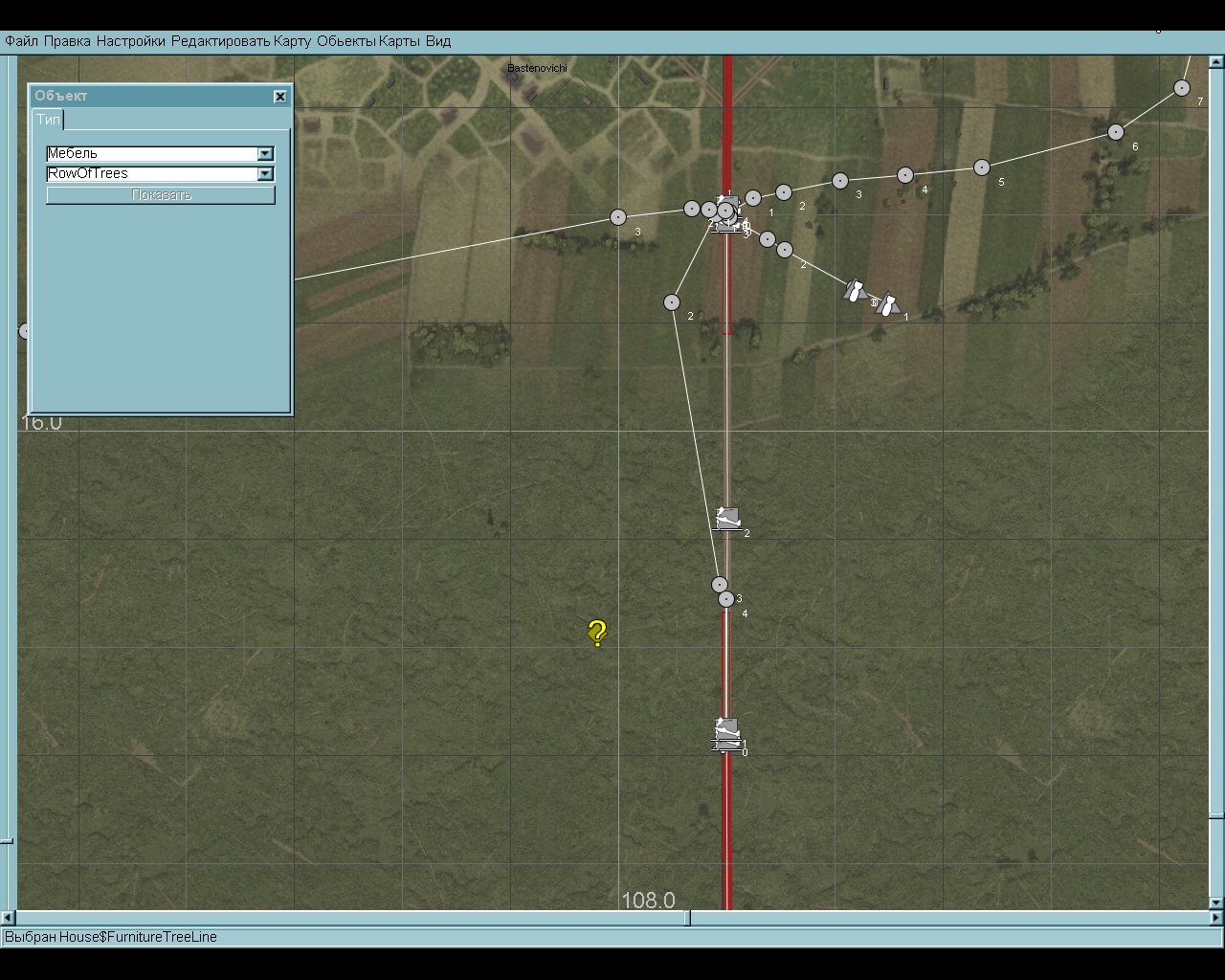Viewport: 1225px width, 980px height.
Task: Open the Правка menu
Action: point(67,41)
